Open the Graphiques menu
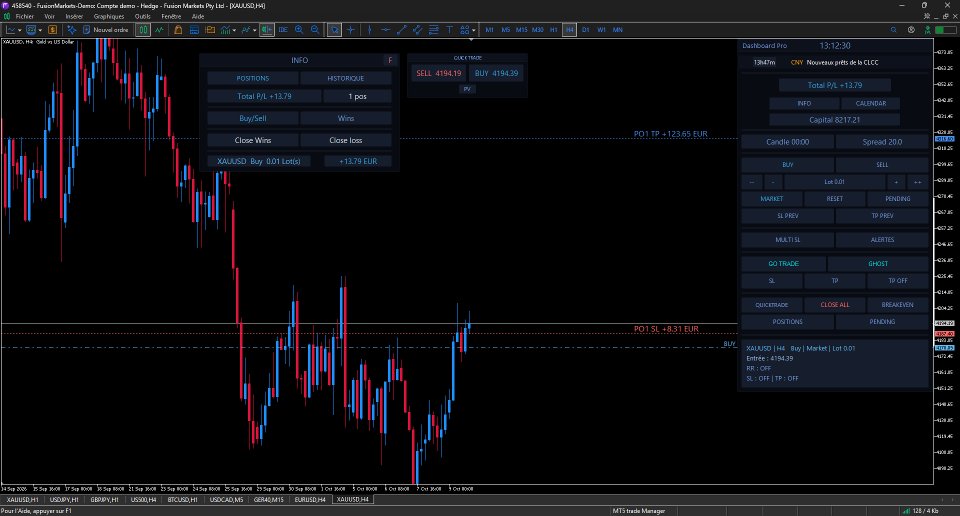The width and height of the screenshot is (960, 516). click(x=109, y=17)
